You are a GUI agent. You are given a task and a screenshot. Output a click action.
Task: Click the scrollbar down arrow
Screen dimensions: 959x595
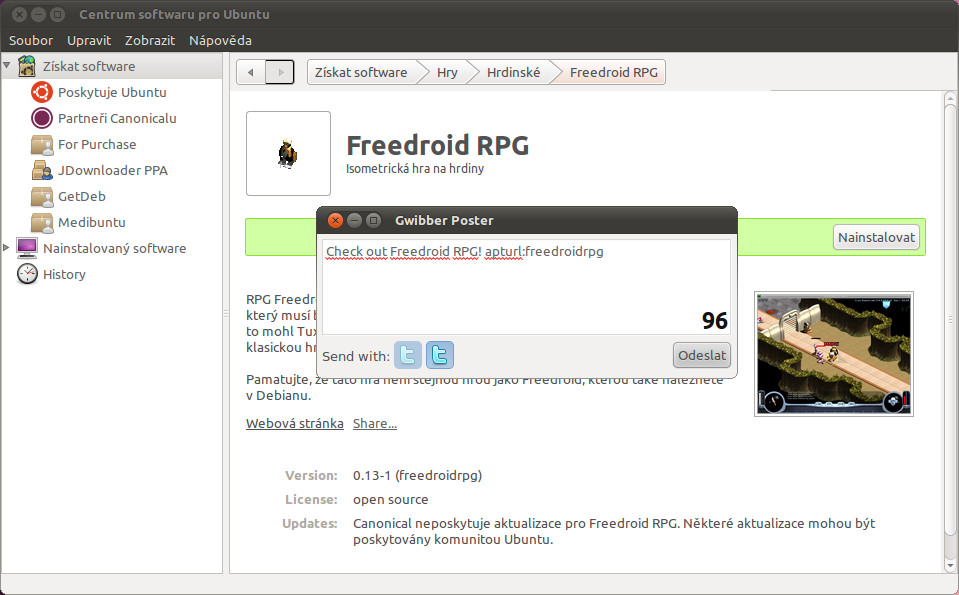tap(950, 566)
